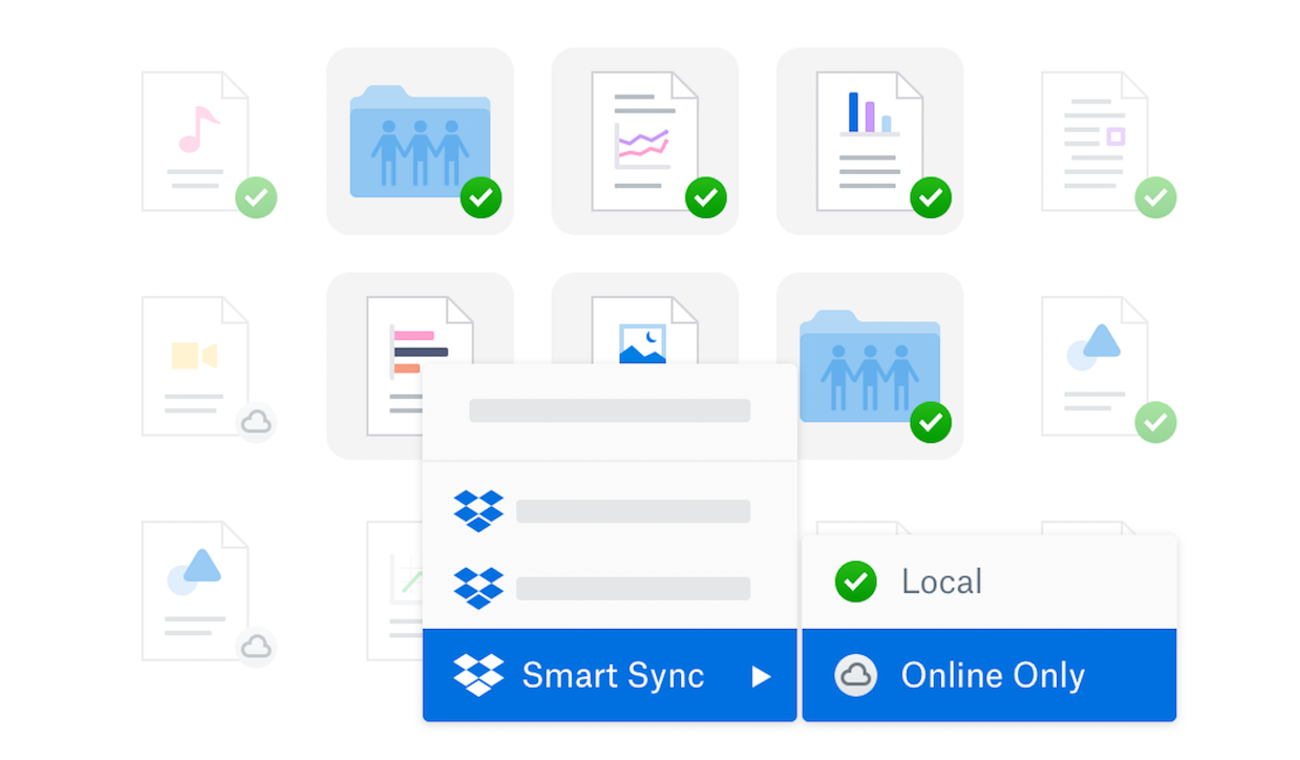
Task: Choose the Online Only text label
Action: (x=992, y=676)
